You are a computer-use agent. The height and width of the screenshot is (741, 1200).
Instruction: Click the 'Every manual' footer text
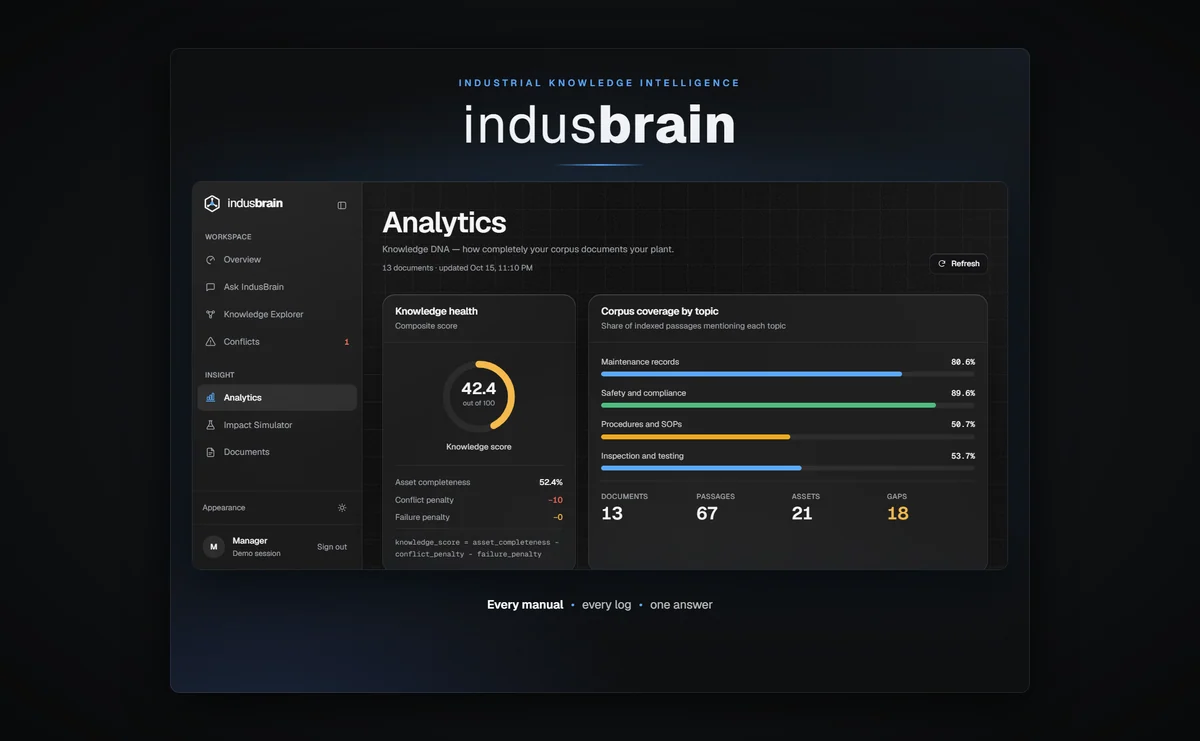(525, 605)
